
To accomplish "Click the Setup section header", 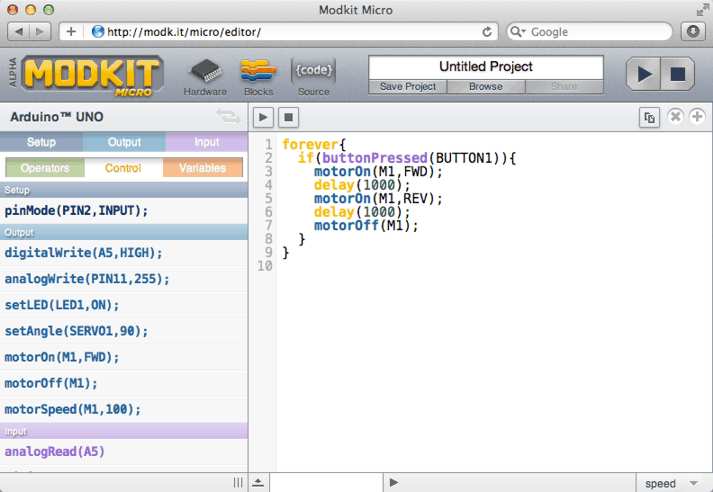I will [x=124, y=190].
